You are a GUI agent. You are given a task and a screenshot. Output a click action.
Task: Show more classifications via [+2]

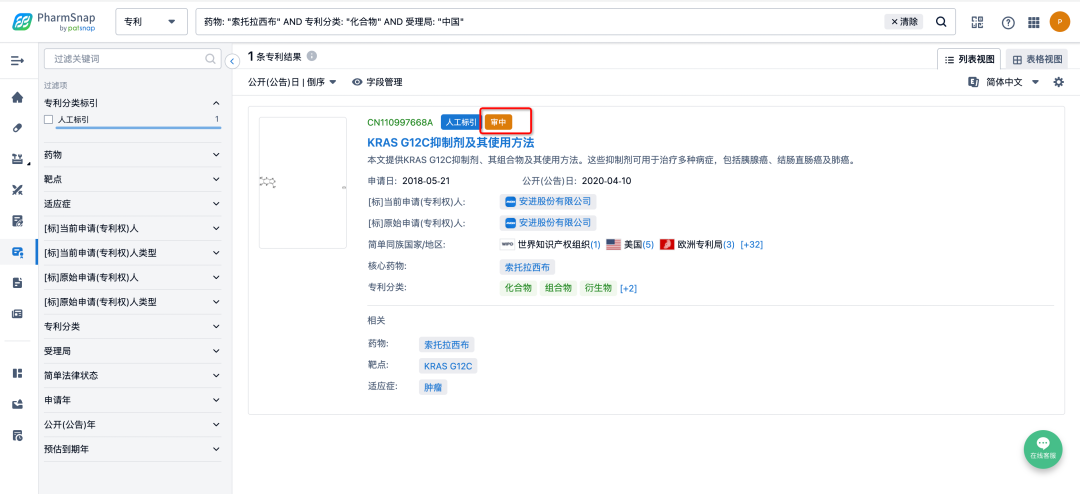[628, 288]
